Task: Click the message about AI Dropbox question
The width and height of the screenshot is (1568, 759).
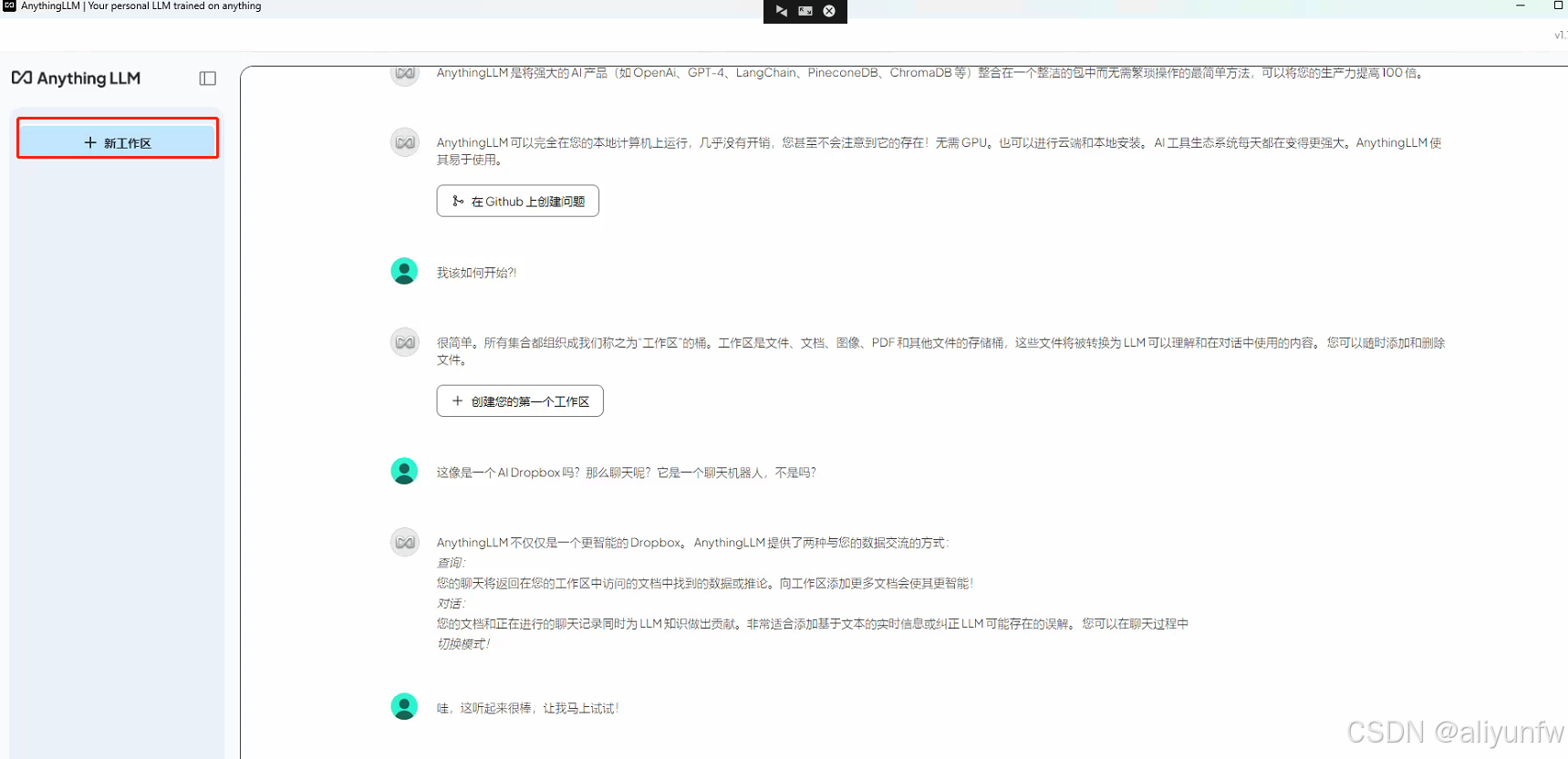Action: pyautogui.click(x=626, y=473)
